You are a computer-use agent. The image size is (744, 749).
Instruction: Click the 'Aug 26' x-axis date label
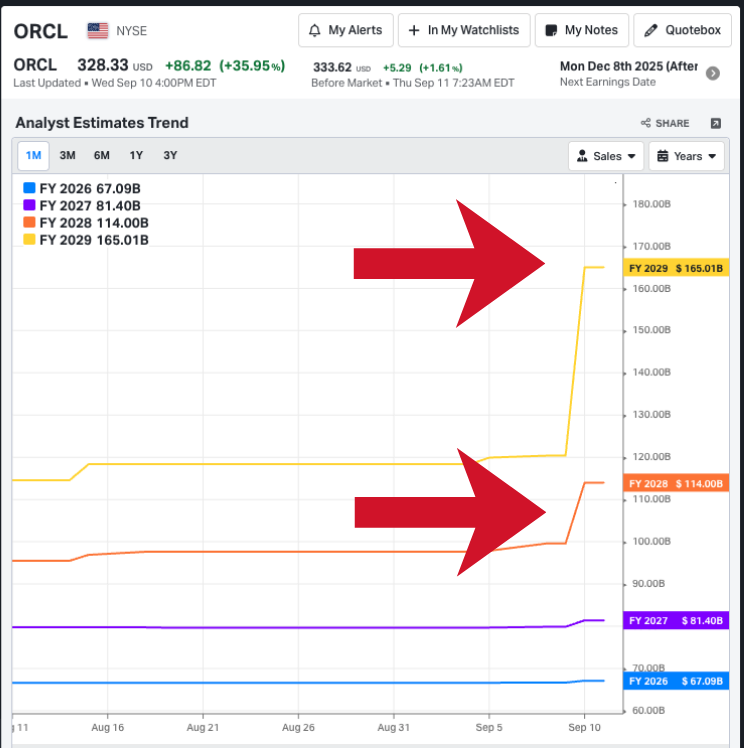coord(298,728)
